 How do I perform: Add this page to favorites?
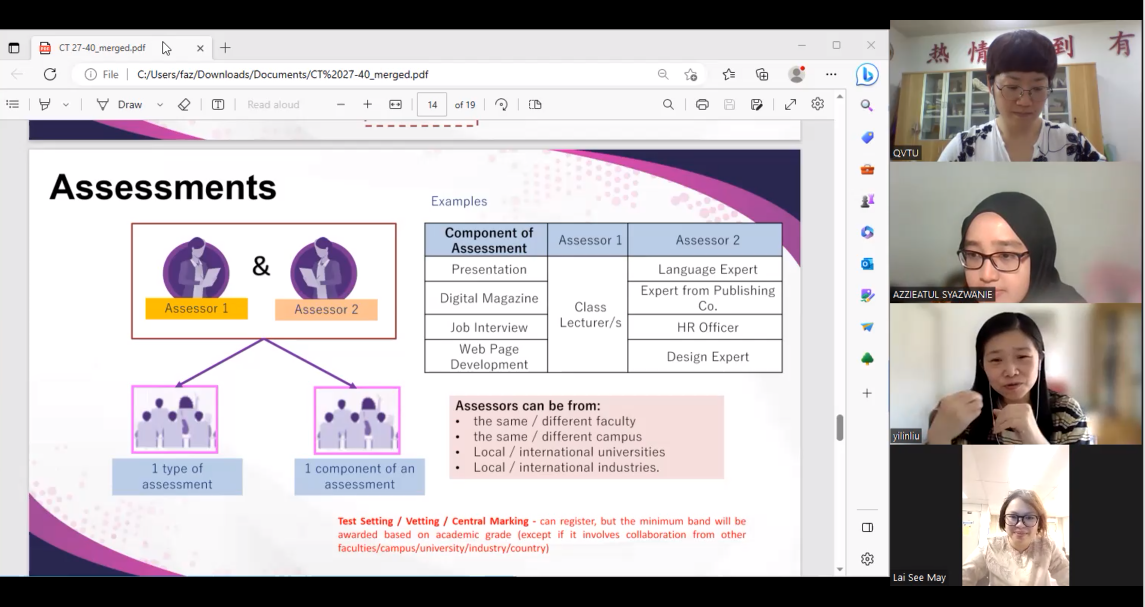[691, 75]
